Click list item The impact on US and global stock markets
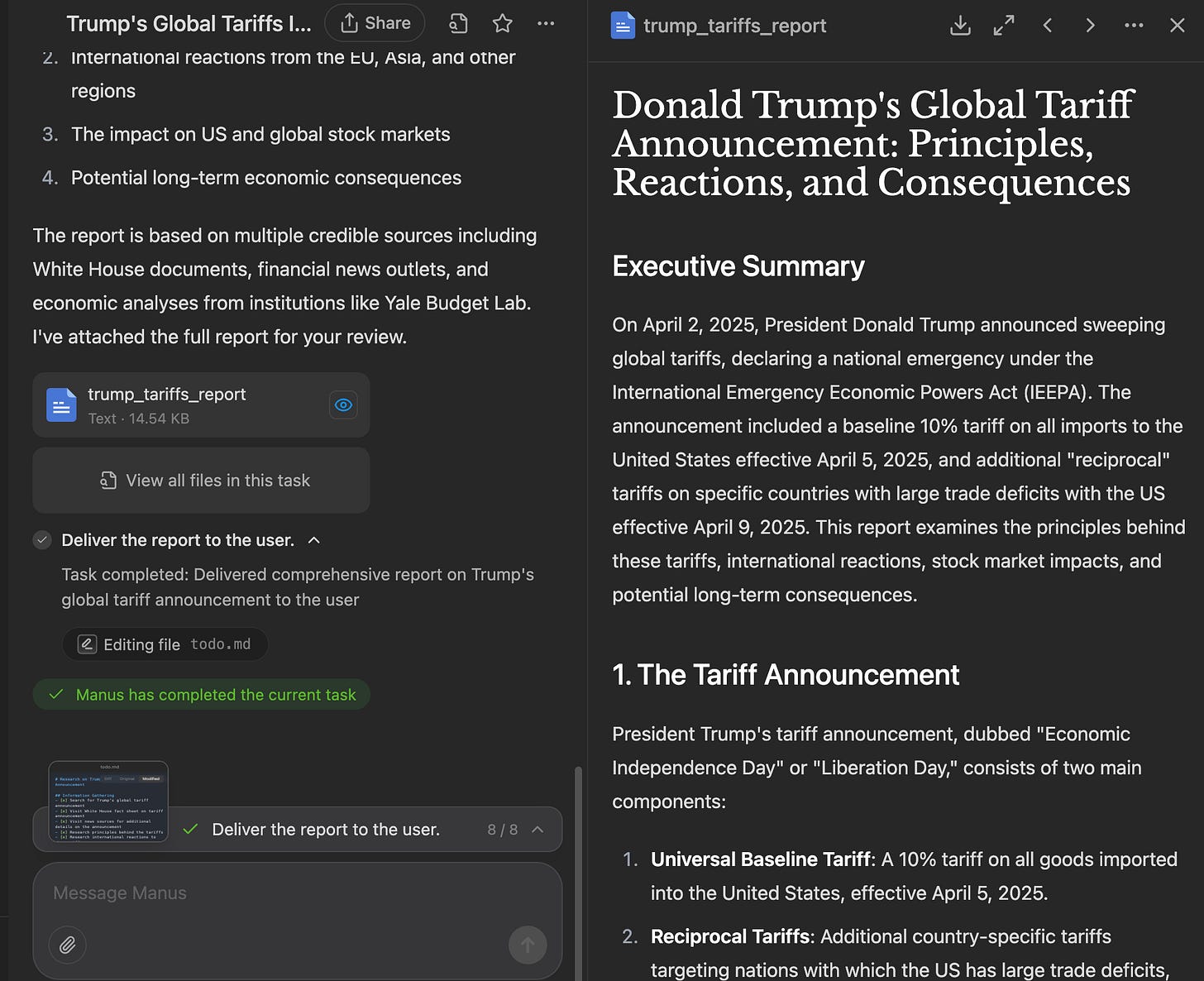Screen dimensions: 1204x981 (x=260, y=134)
